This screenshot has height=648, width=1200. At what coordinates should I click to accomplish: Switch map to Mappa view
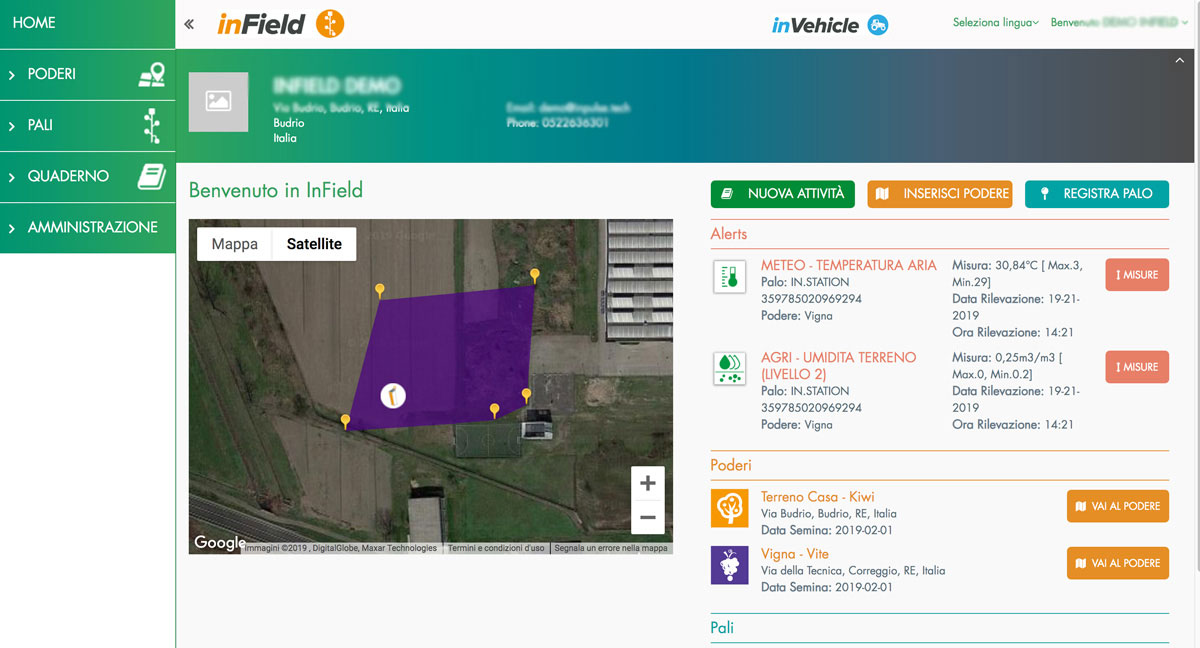point(235,244)
